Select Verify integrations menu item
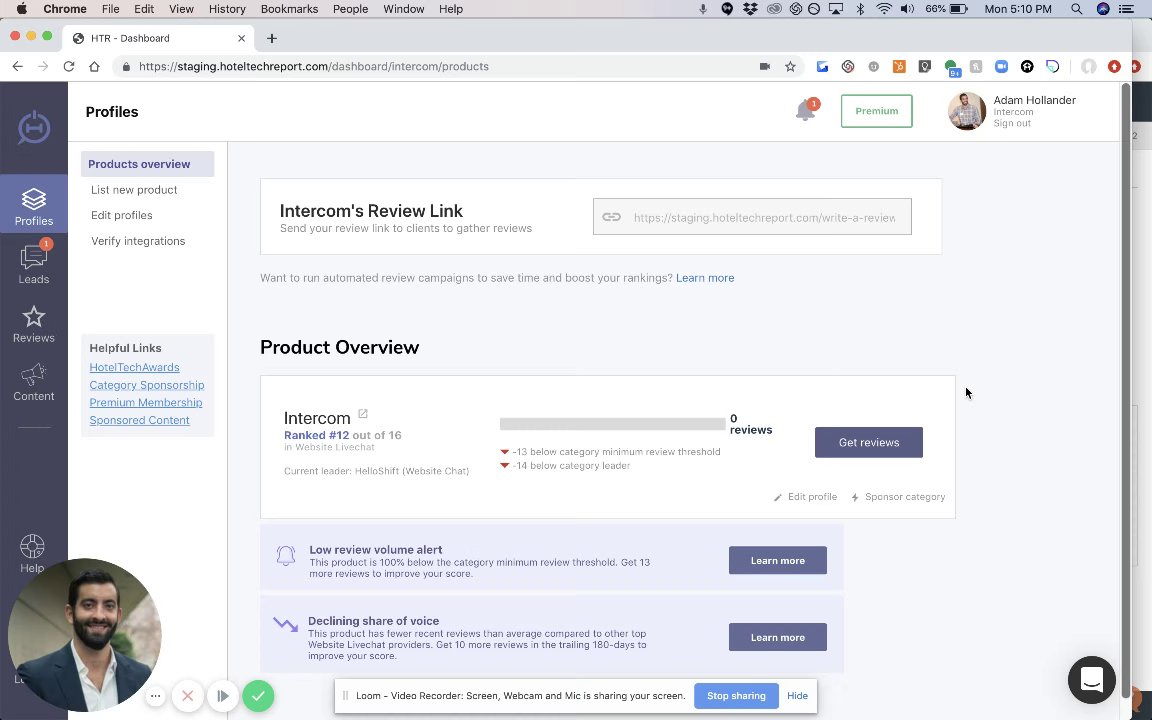This screenshot has width=1152, height=720. [x=138, y=241]
